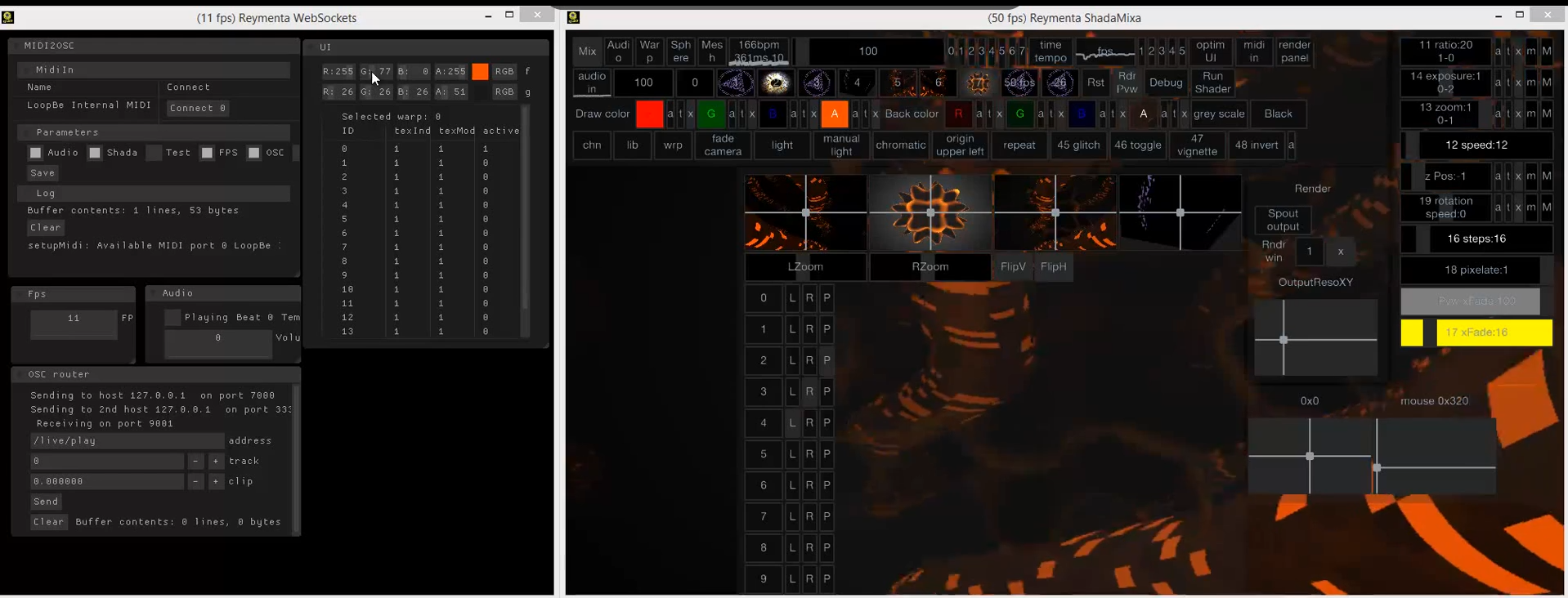This screenshot has height=598, width=1568.
Task: Toggle the grey scale option
Action: click(1219, 114)
